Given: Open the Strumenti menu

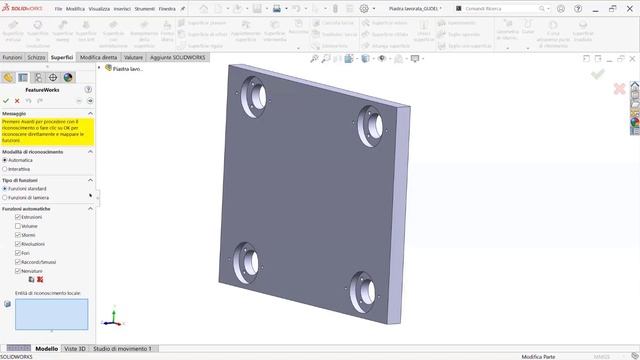Looking at the screenshot, I should [144, 9].
